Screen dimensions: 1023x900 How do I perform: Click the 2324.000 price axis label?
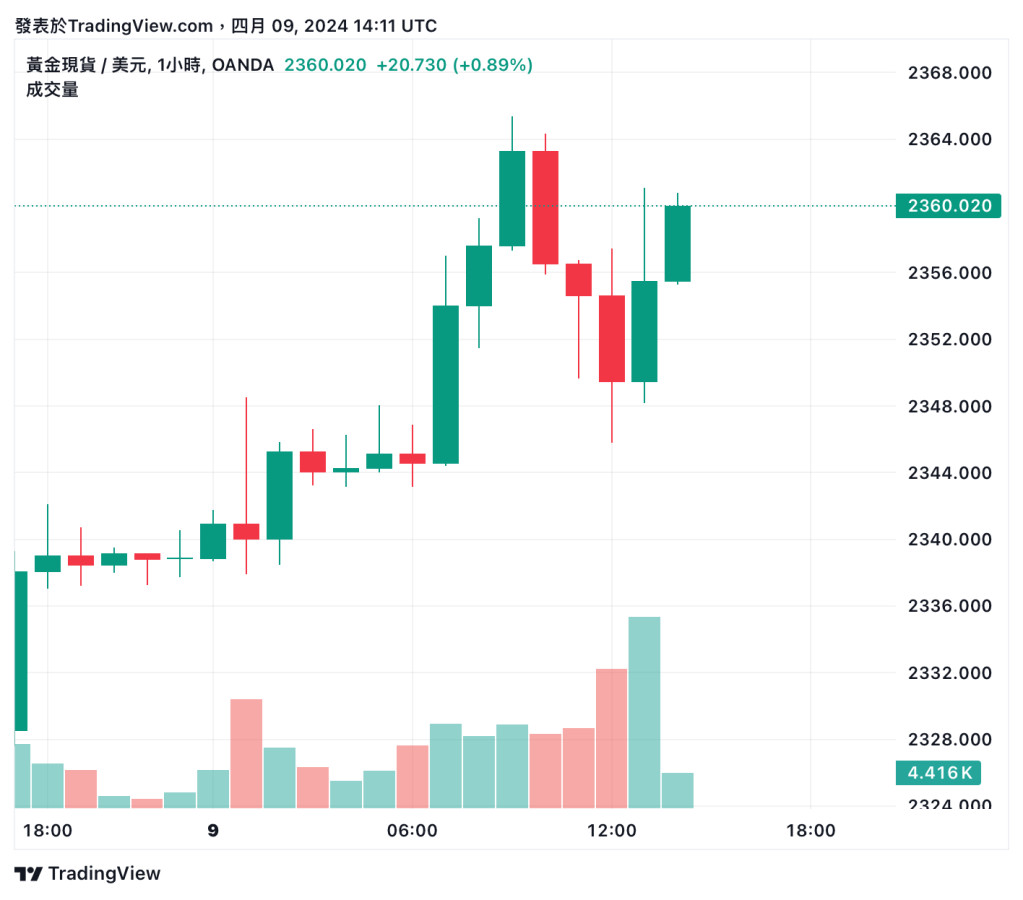click(x=948, y=805)
